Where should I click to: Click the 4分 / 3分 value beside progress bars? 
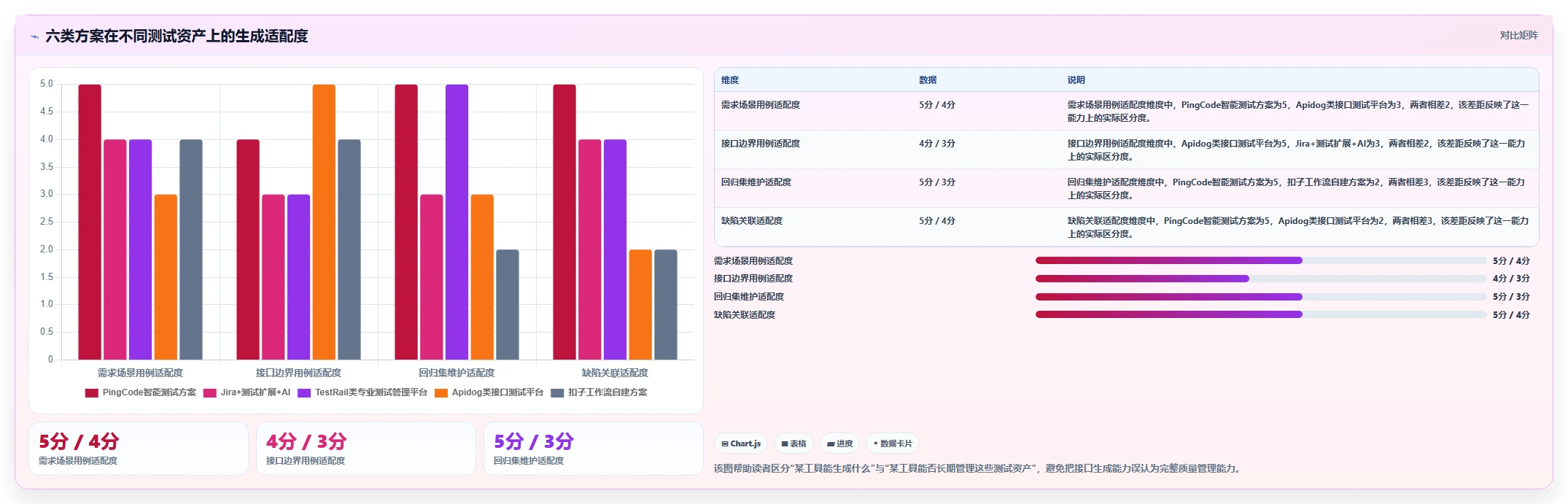[x=1511, y=279]
